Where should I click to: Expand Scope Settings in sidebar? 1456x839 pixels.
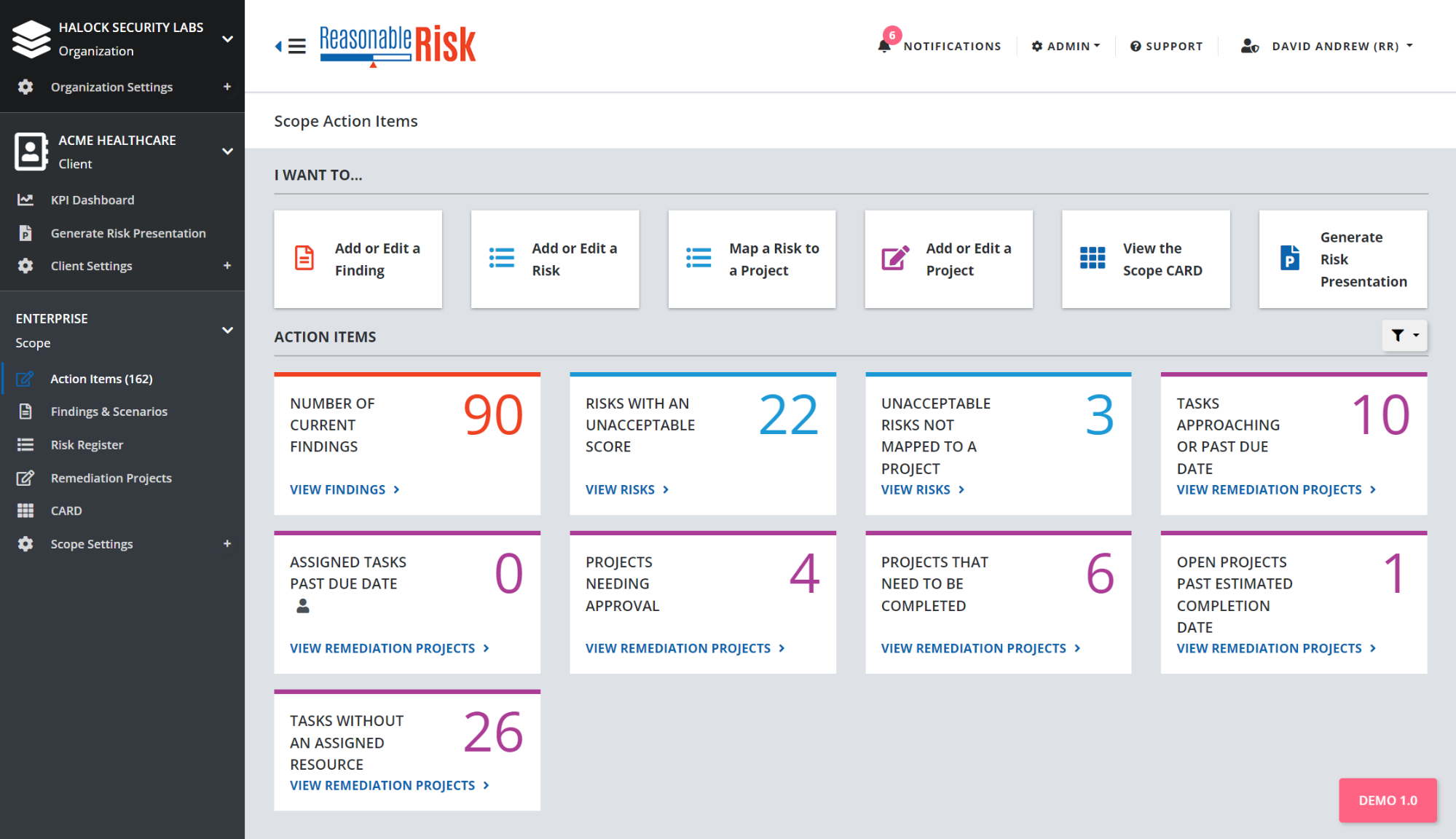click(x=227, y=544)
